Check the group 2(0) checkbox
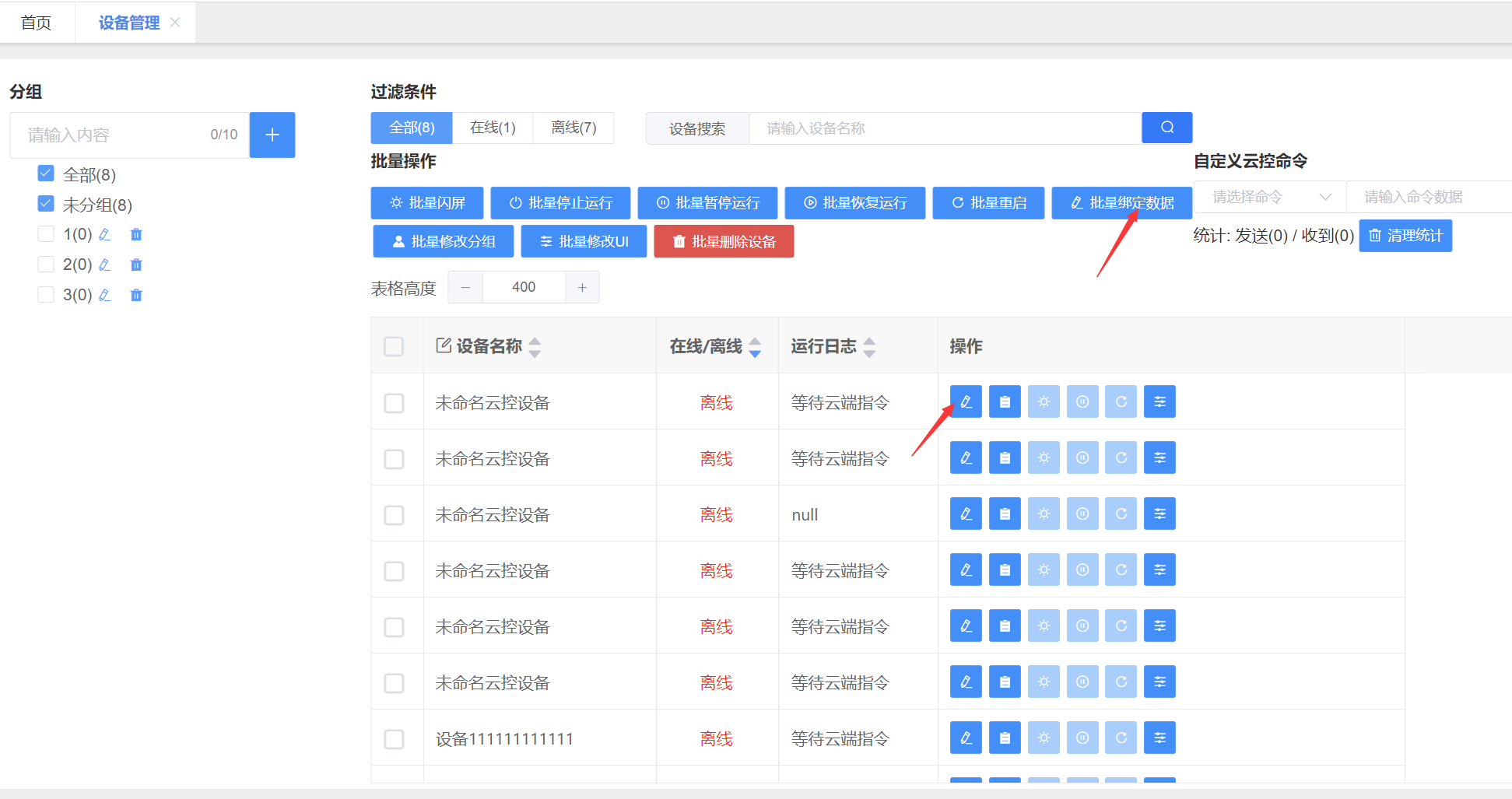The width and height of the screenshot is (1512, 799). [x=46, y=264]
